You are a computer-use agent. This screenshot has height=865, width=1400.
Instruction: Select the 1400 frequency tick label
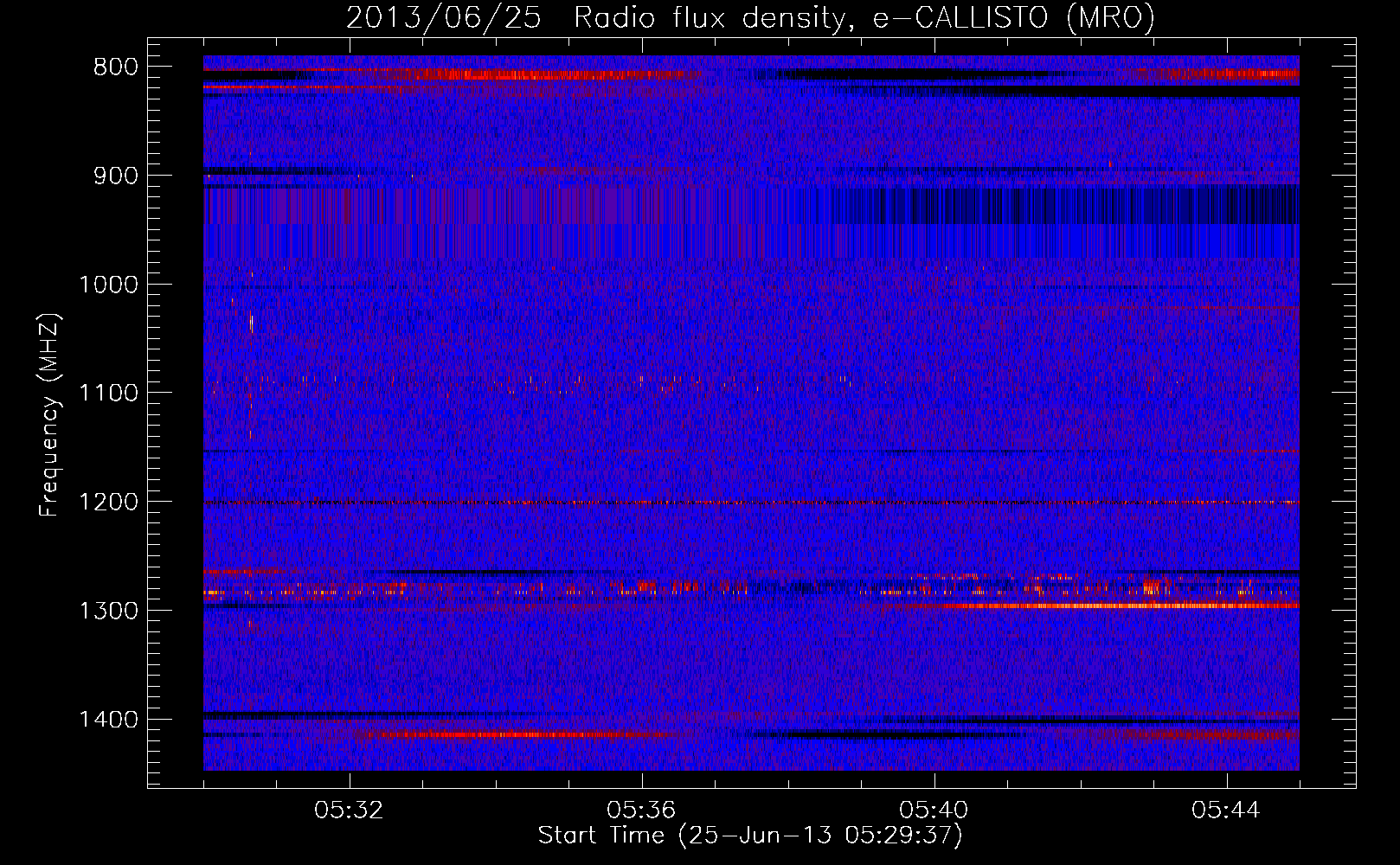pyautogui.click(x=108, y=720)
